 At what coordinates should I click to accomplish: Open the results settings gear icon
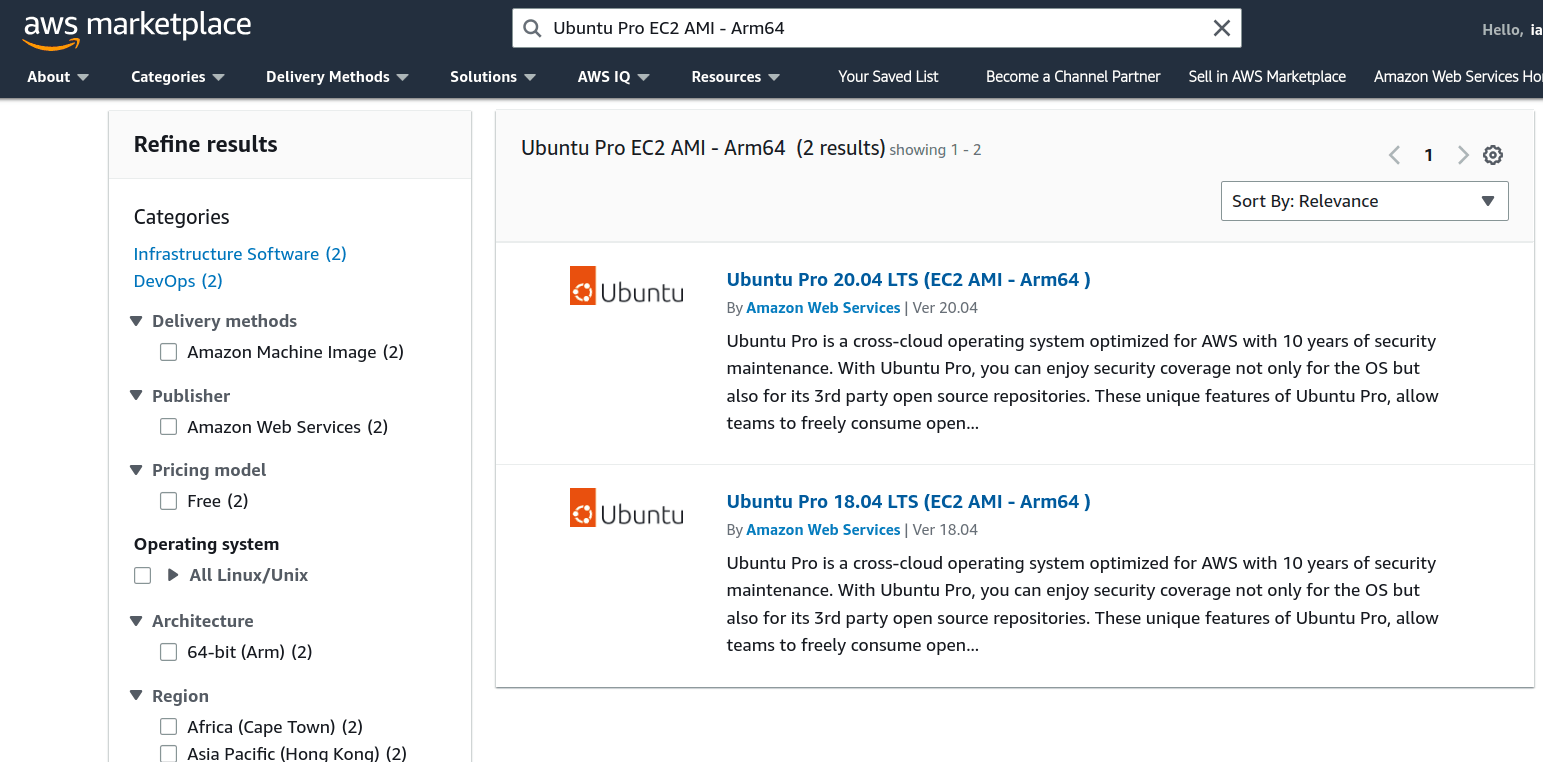tap(1493, 155)
